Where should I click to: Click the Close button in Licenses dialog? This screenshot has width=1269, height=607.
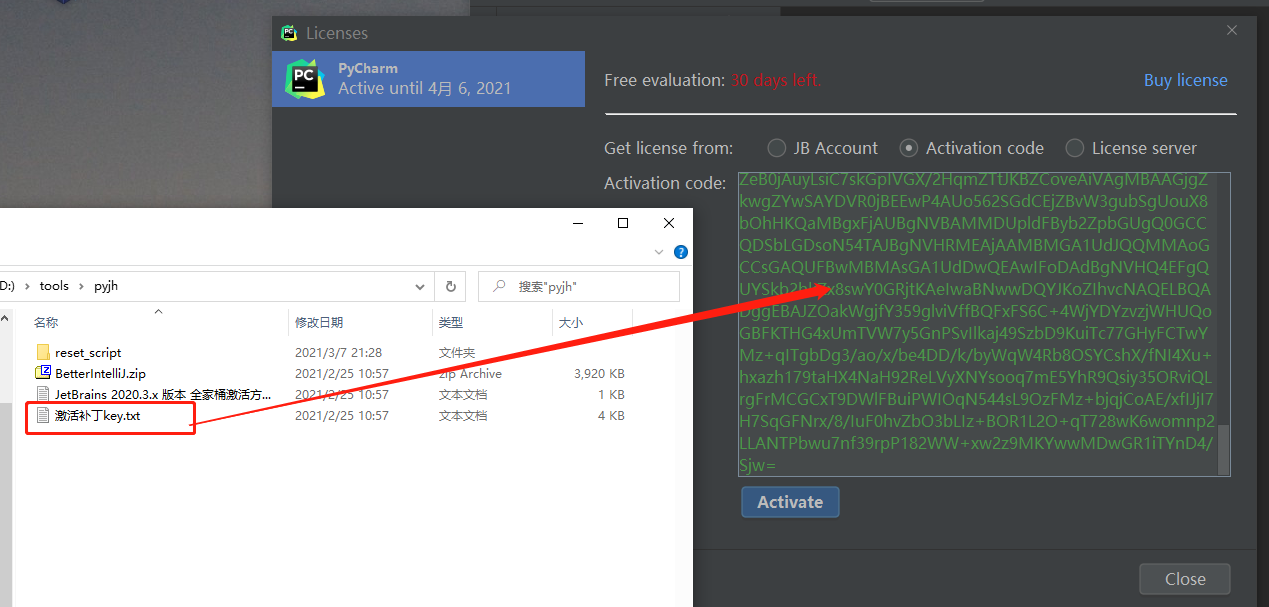[x=1185, y=579]
